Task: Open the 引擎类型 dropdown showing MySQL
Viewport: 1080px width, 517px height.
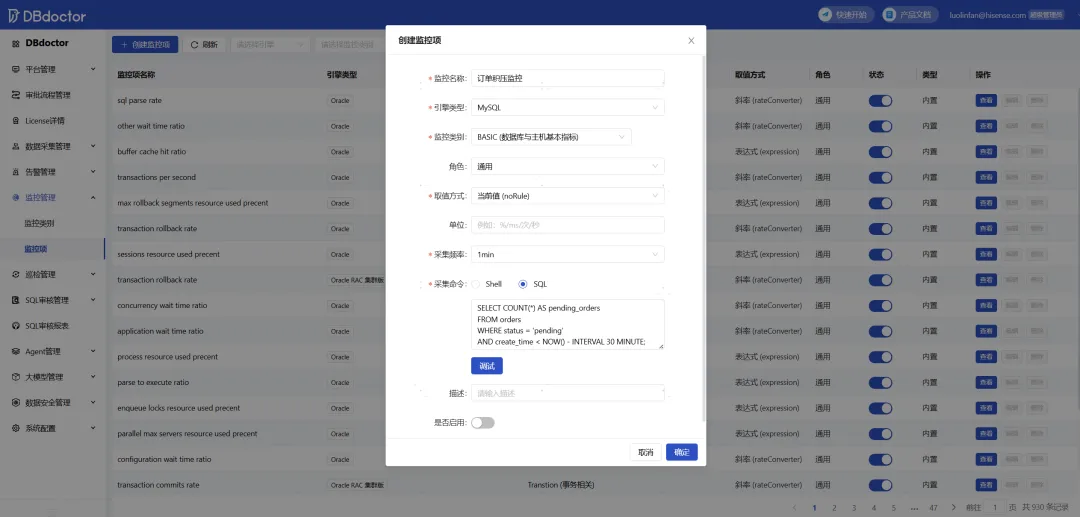Action: [568, 107]
